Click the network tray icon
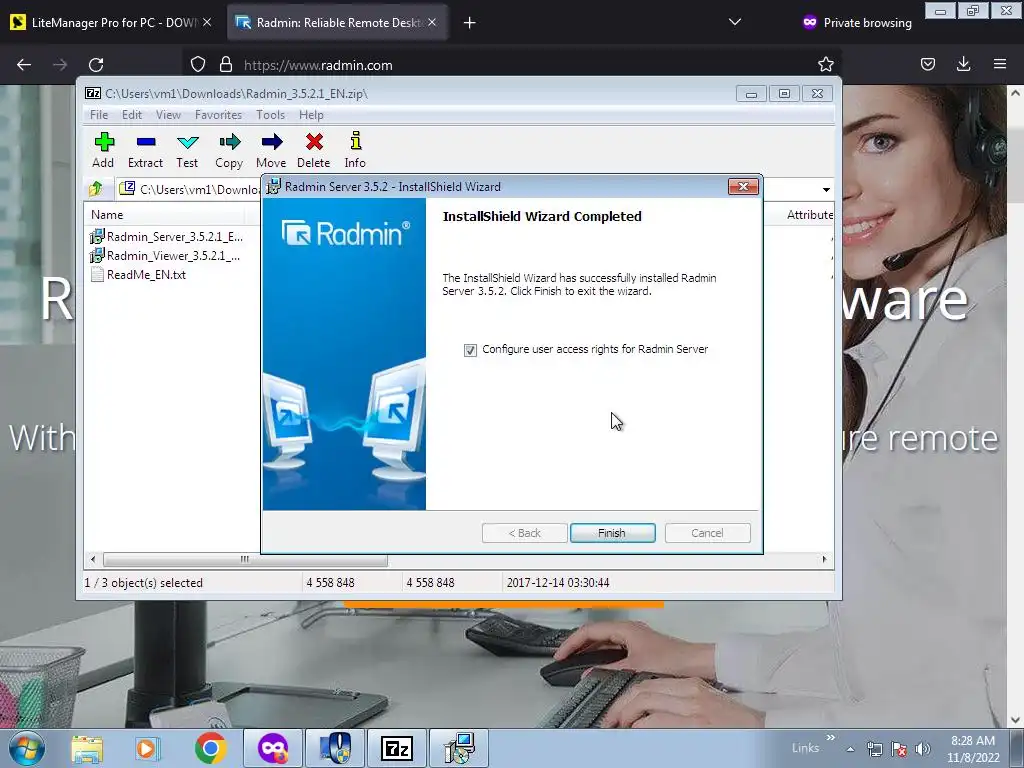Screen dimensions: 1024x768 (874, 749)
